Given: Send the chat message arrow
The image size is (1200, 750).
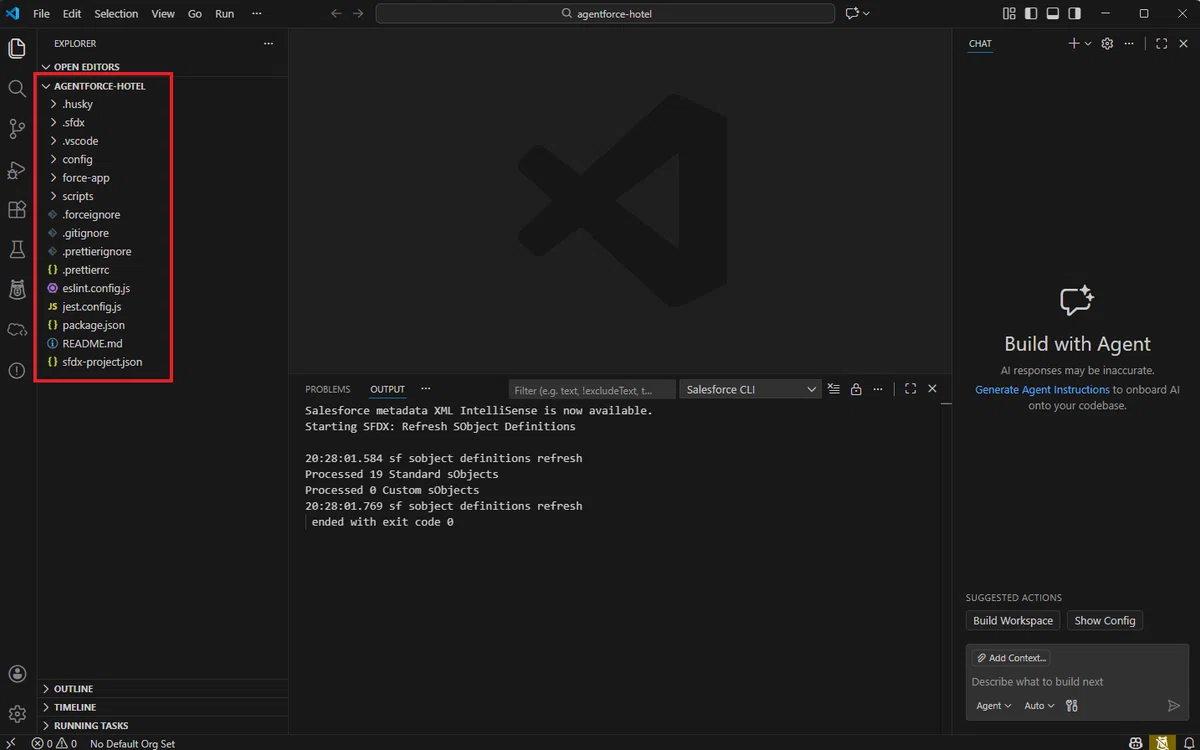Looking at the screenshot, I should tap(1174, 706).
